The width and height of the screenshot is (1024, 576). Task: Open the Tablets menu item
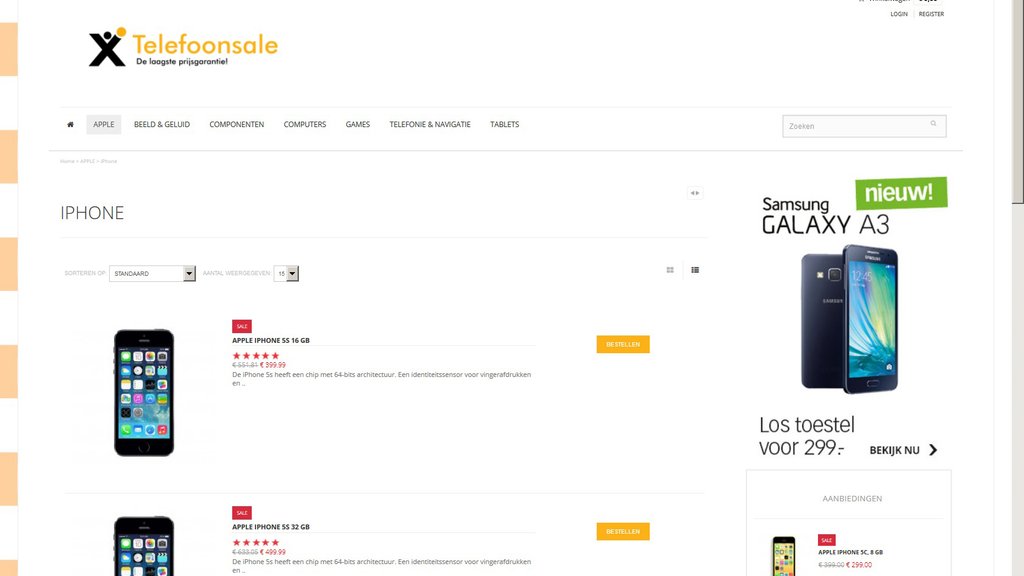[x=505, y=124]
